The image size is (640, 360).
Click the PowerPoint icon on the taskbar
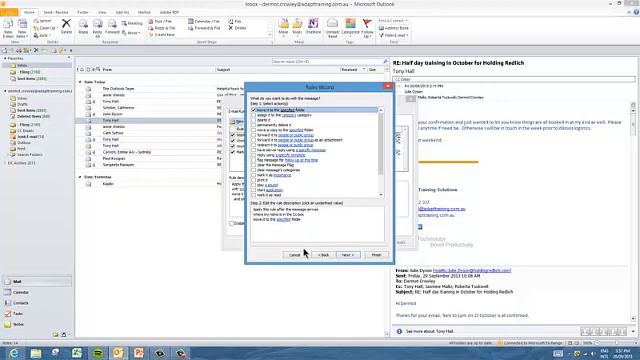pyautogui.click(x=139, y=353)
